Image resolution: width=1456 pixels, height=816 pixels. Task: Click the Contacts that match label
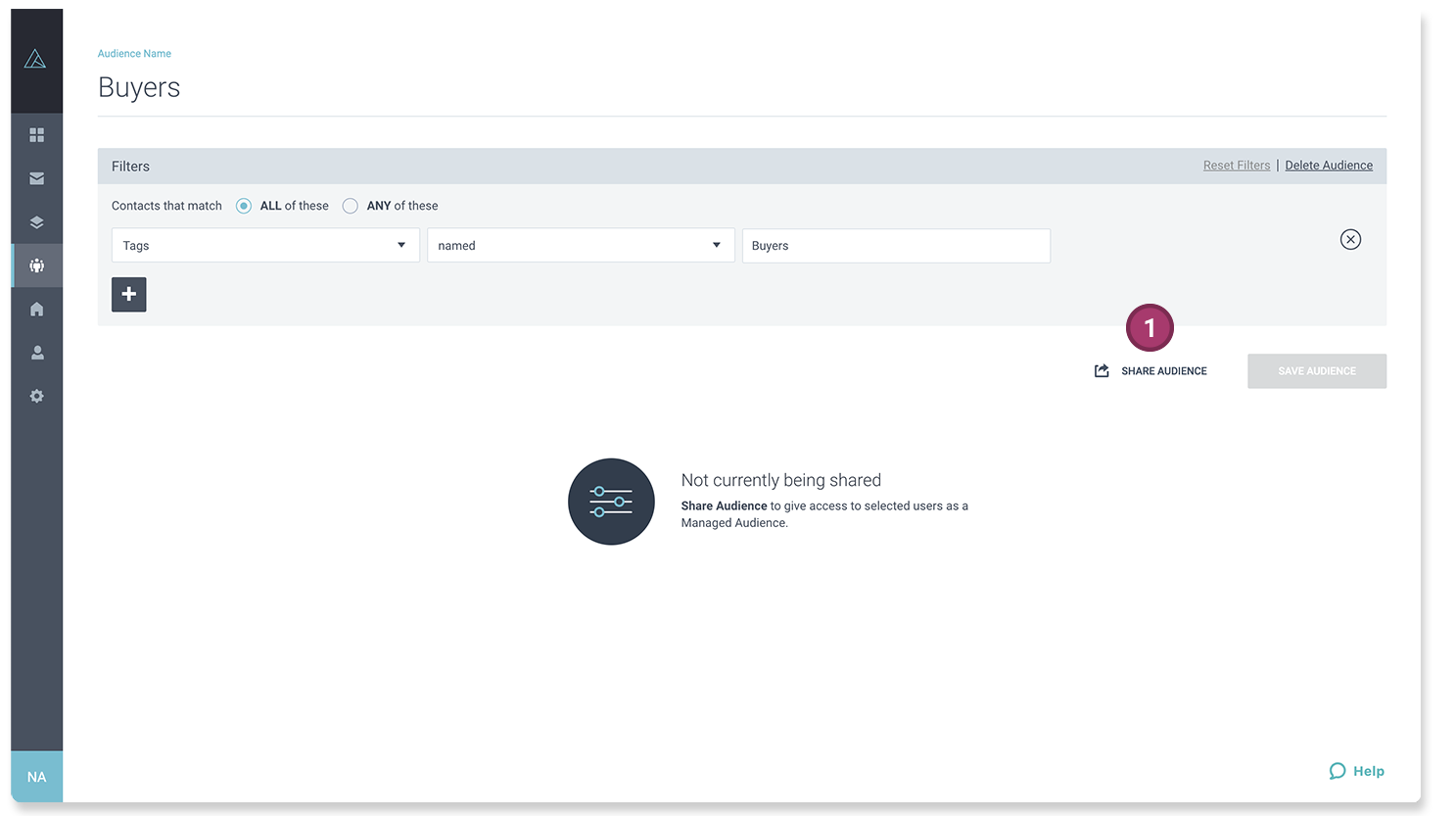166,206
